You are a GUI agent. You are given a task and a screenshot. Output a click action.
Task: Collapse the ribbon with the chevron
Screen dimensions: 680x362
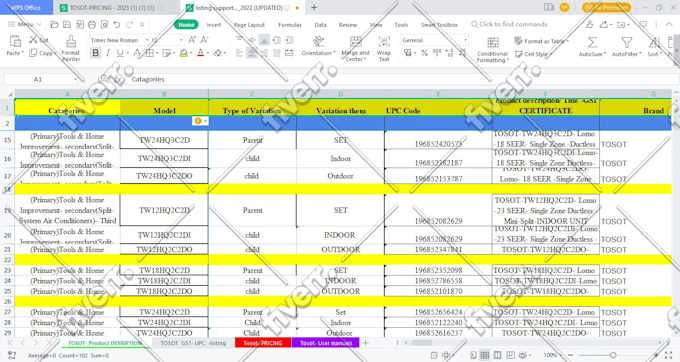point(669,25)
